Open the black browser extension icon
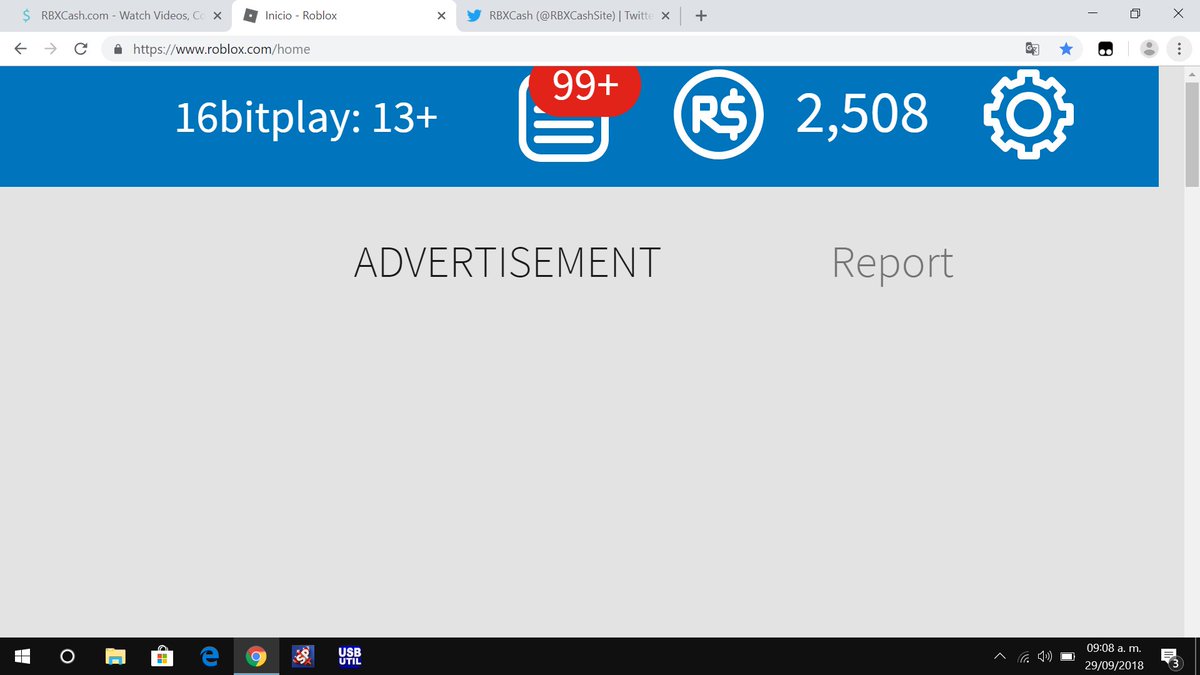This screenshot has height=675, width=1200. (x=1105, y=49)
